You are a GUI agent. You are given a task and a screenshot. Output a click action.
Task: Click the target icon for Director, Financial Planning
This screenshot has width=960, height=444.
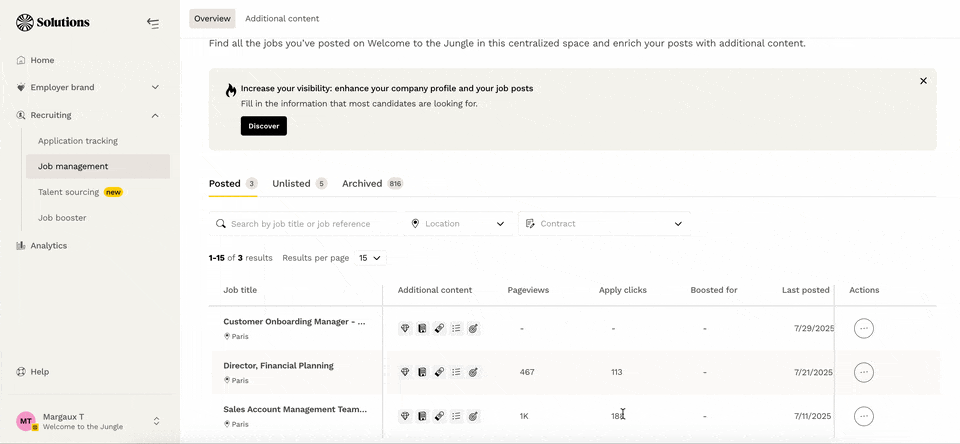(473, 372)
